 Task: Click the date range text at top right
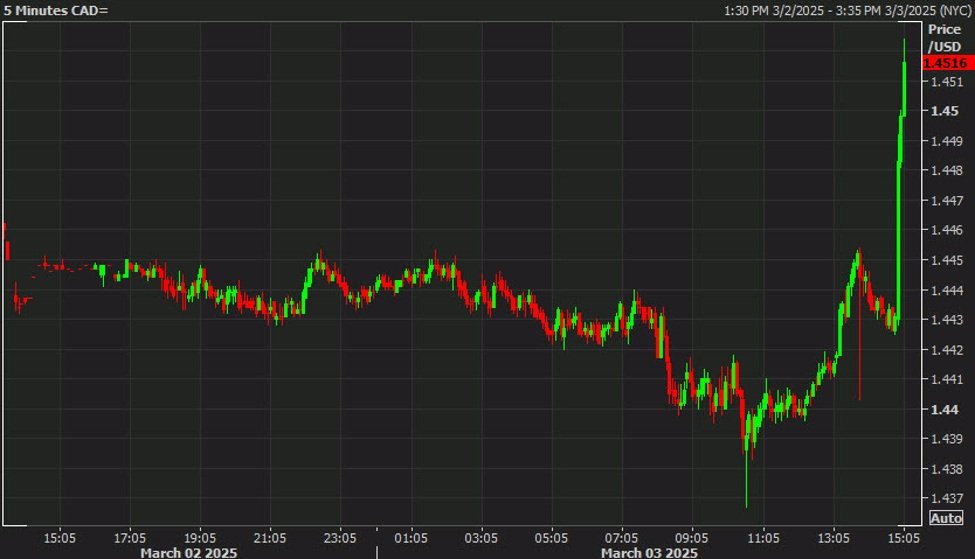[847, 9]
